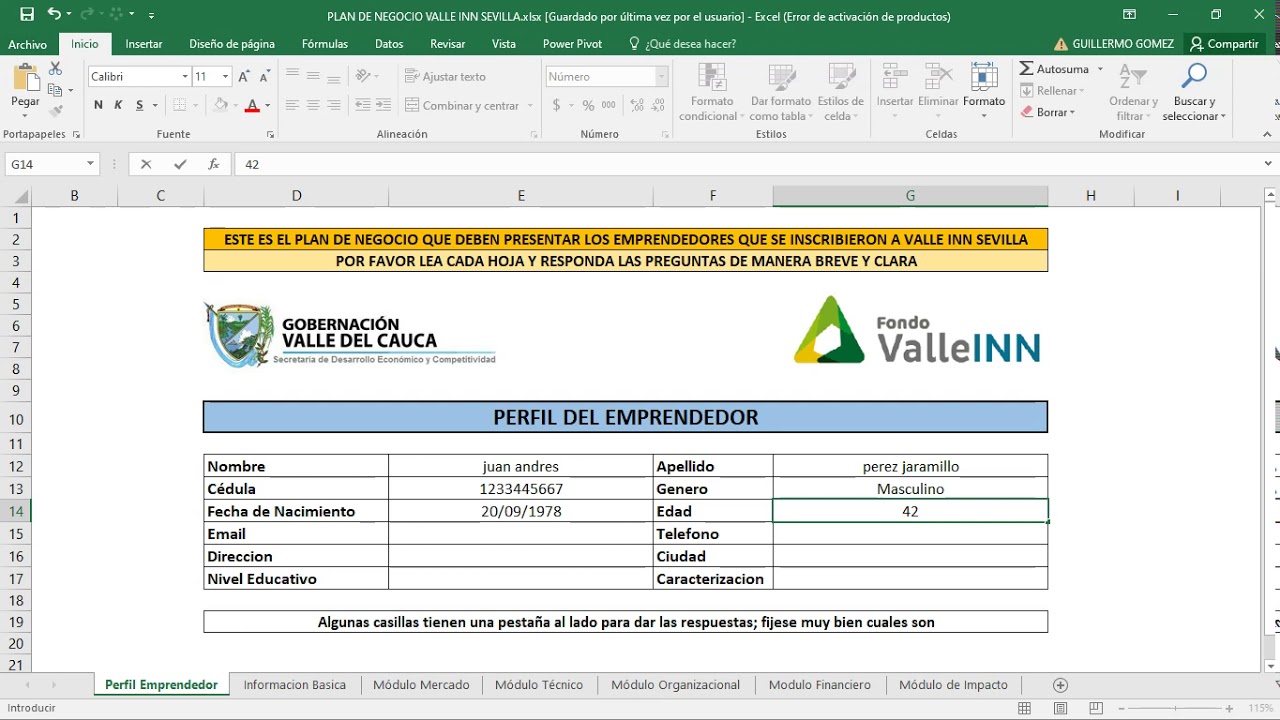Image resolution: width=1280 pixels, height=720 pixels.
Task: Click the Cut scissors icon
Action: (x=55, y=68)
